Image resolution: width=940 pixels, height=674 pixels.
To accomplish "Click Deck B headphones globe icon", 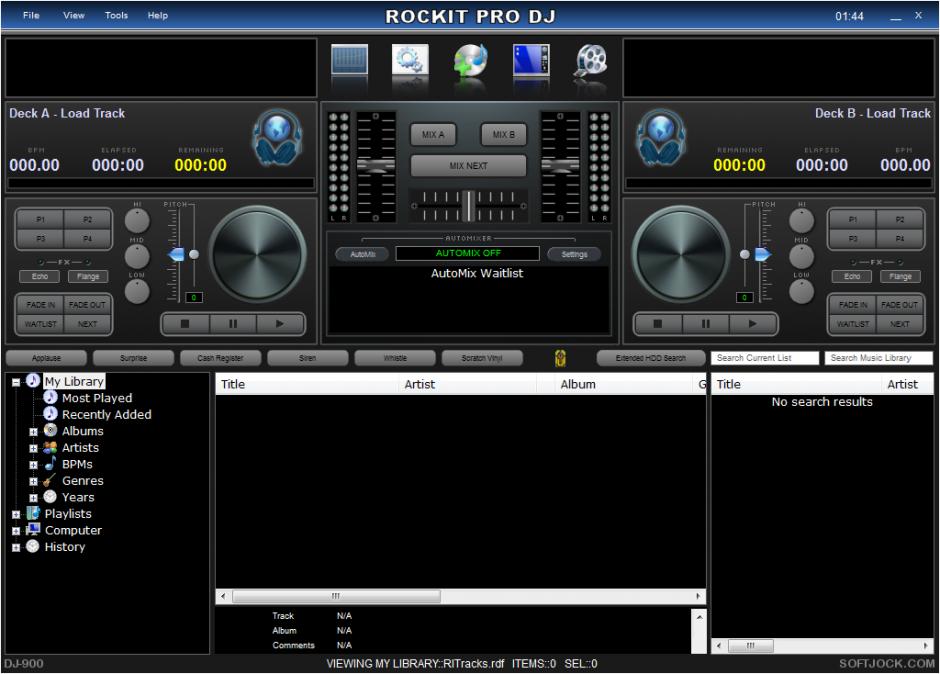I will click(x=661, y=138).
